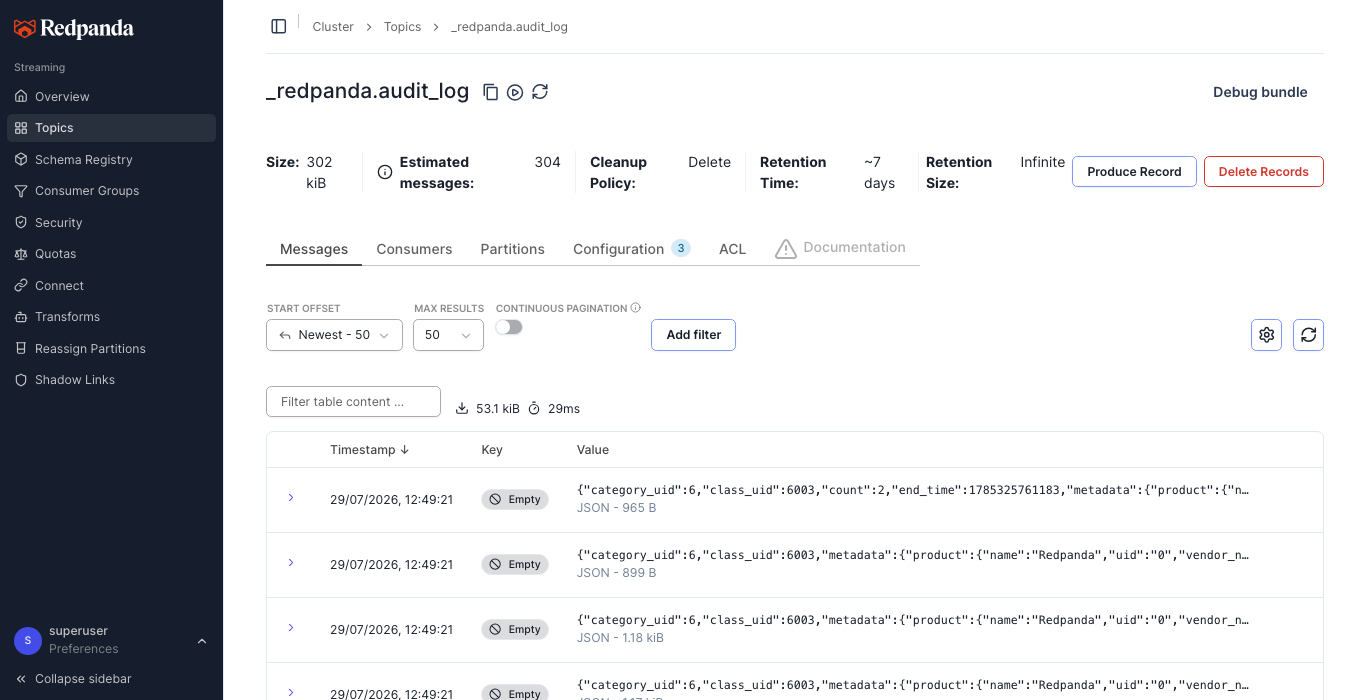Image resolution: width=1366 pixels, height=700 pixels.
Task: Click the play icon next to topic name
Action: (x=515, y=92)
